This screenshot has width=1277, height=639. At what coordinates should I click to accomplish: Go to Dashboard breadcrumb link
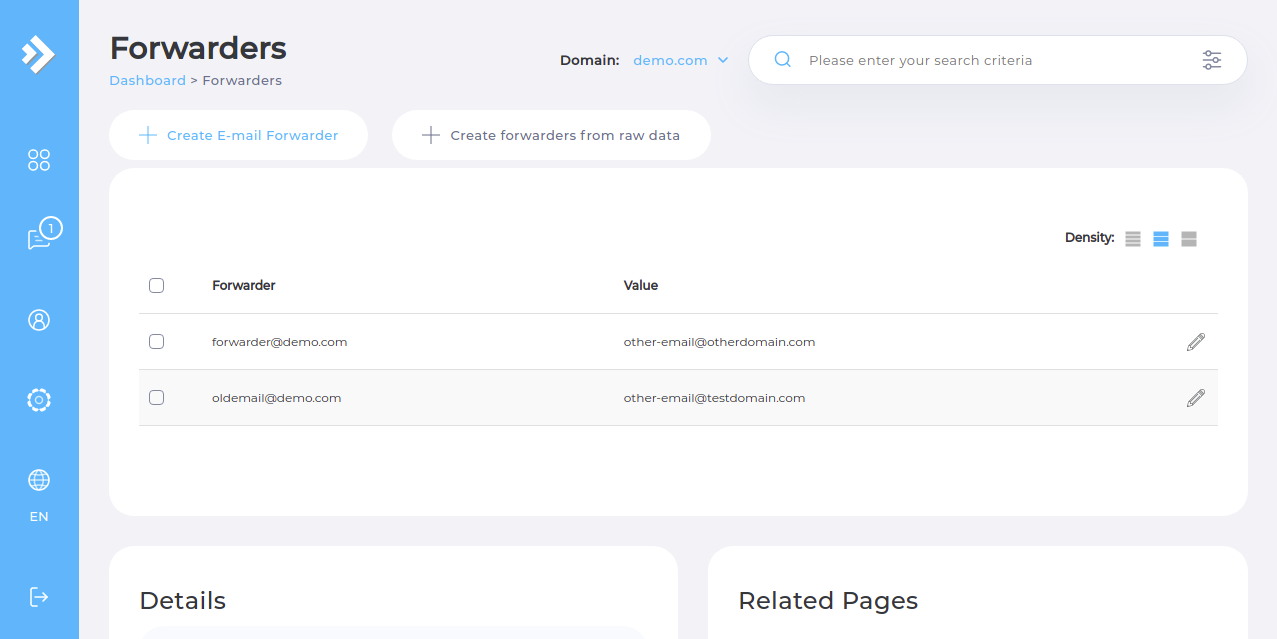[147, 80]
